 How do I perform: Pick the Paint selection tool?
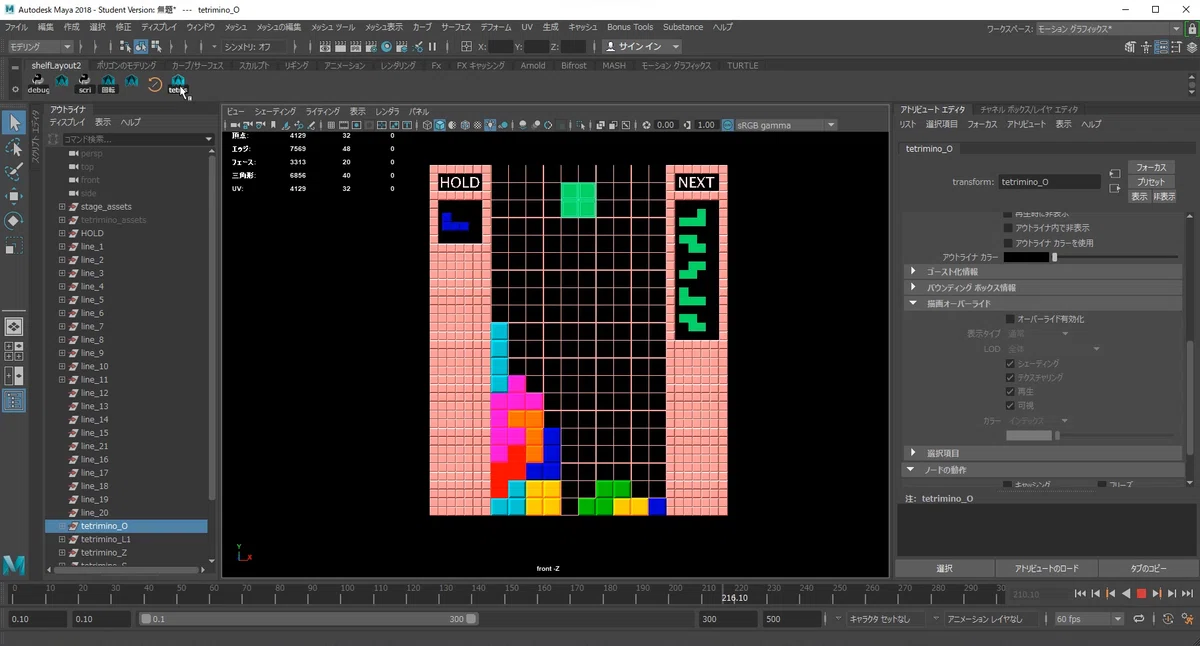coord(14,172)
